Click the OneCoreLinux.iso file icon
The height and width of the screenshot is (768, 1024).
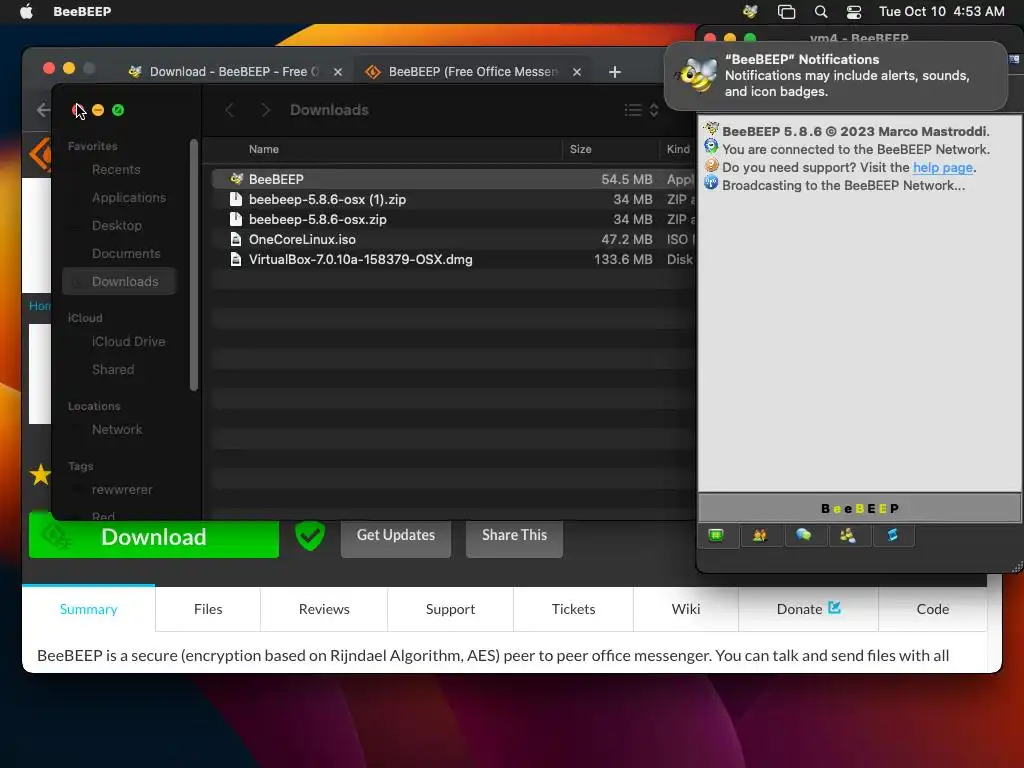tap(236, 239)
